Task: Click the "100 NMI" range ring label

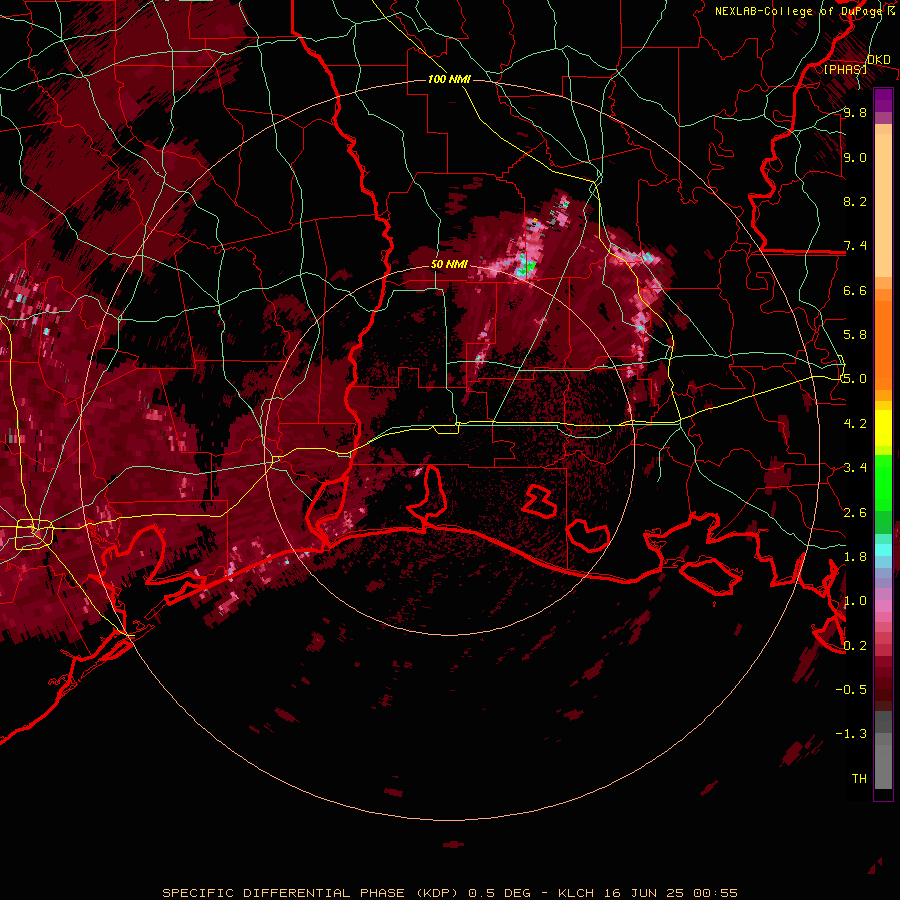Action: (x=449, y=79)
